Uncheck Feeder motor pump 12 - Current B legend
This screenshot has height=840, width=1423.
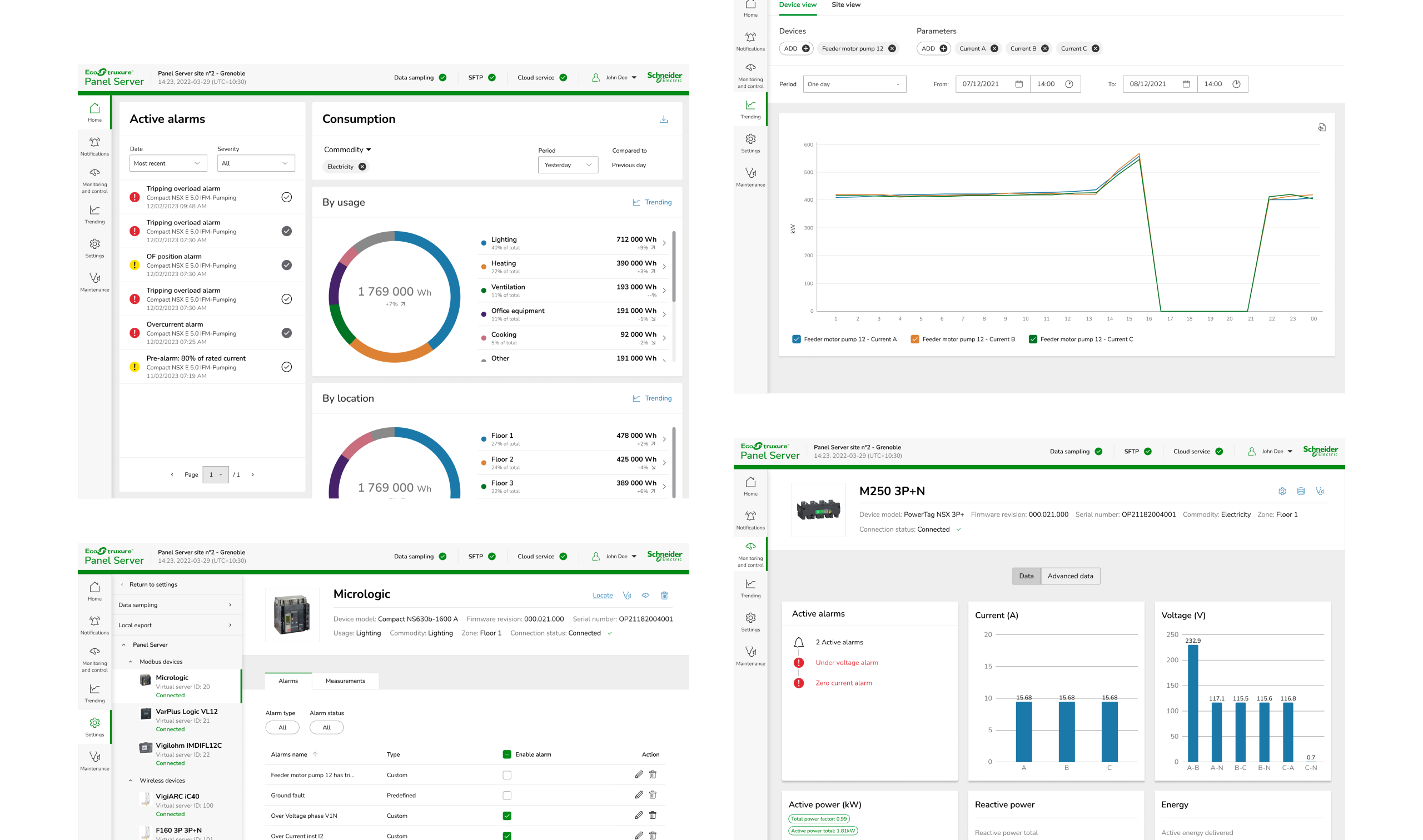click(x=914, y=339)
